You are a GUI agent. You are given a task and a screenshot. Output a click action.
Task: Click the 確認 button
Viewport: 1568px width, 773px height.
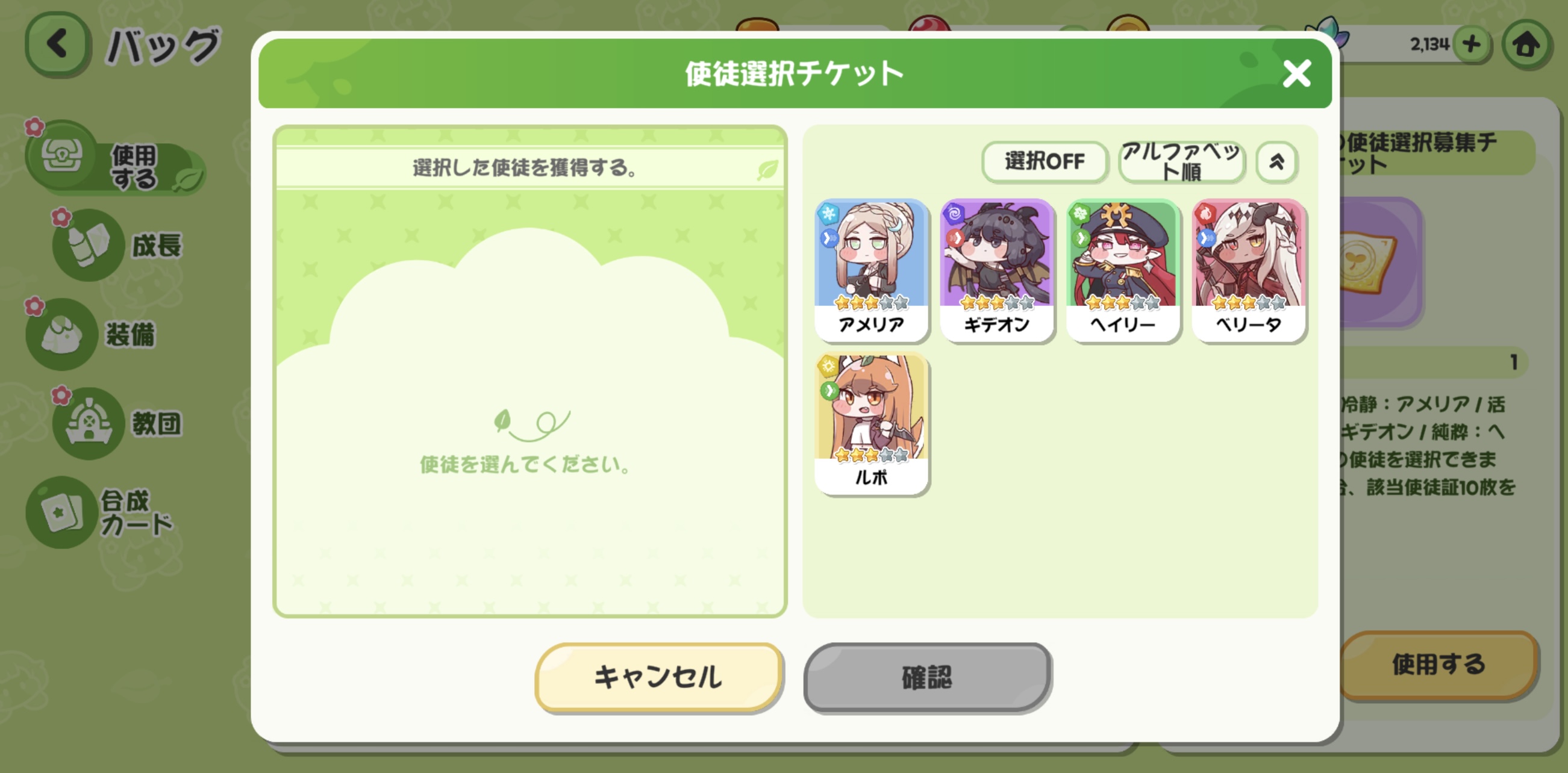tap(927, 677)
